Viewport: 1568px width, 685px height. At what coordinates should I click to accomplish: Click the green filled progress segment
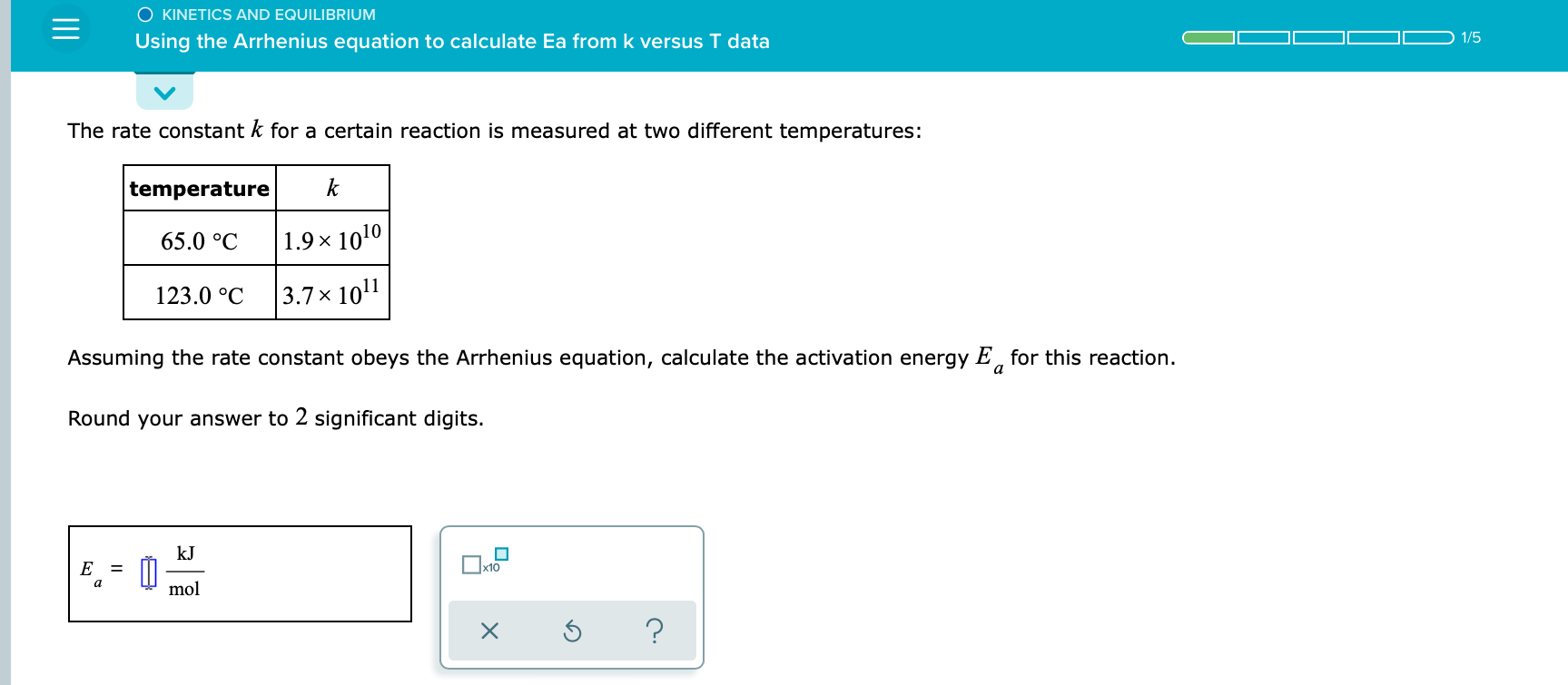coord(1208,37)
